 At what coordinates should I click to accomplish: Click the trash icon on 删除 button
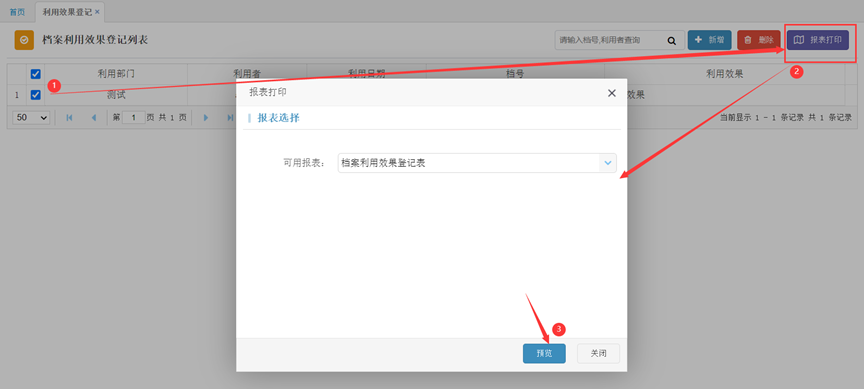pos(748,40)
